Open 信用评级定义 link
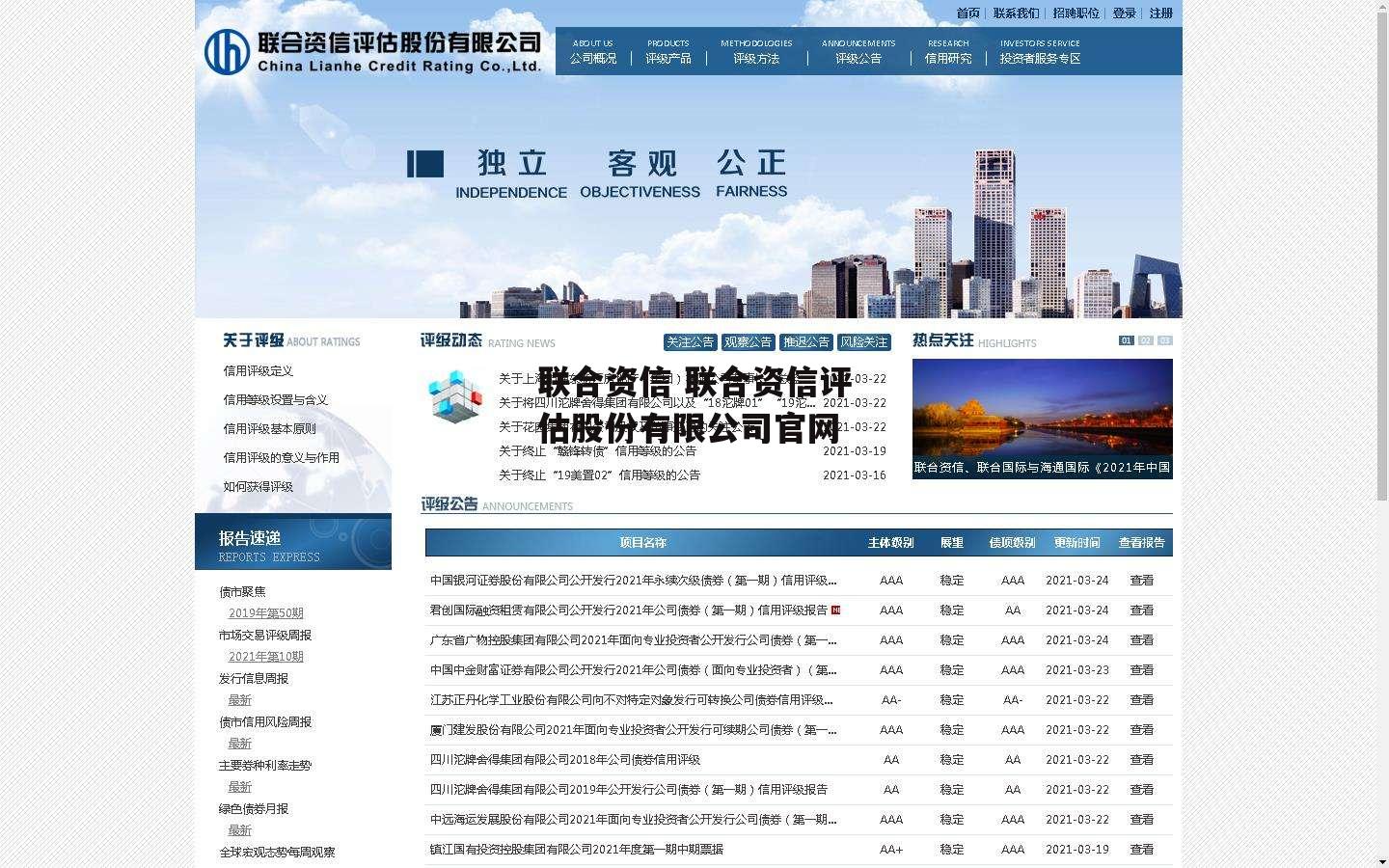1389x868 pixels. click(259, 371)
